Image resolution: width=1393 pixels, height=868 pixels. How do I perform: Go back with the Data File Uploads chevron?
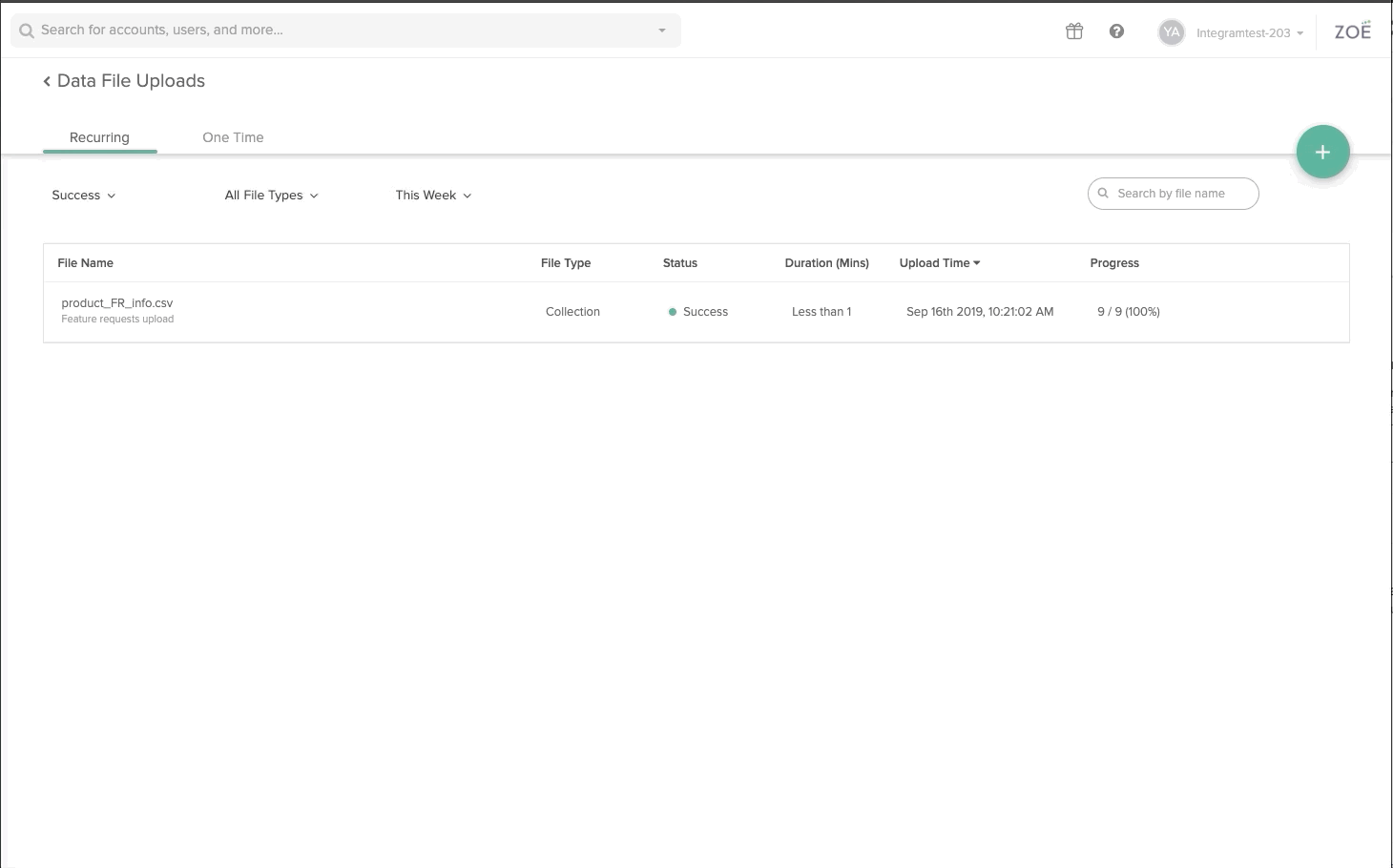(x=47, y=81)
